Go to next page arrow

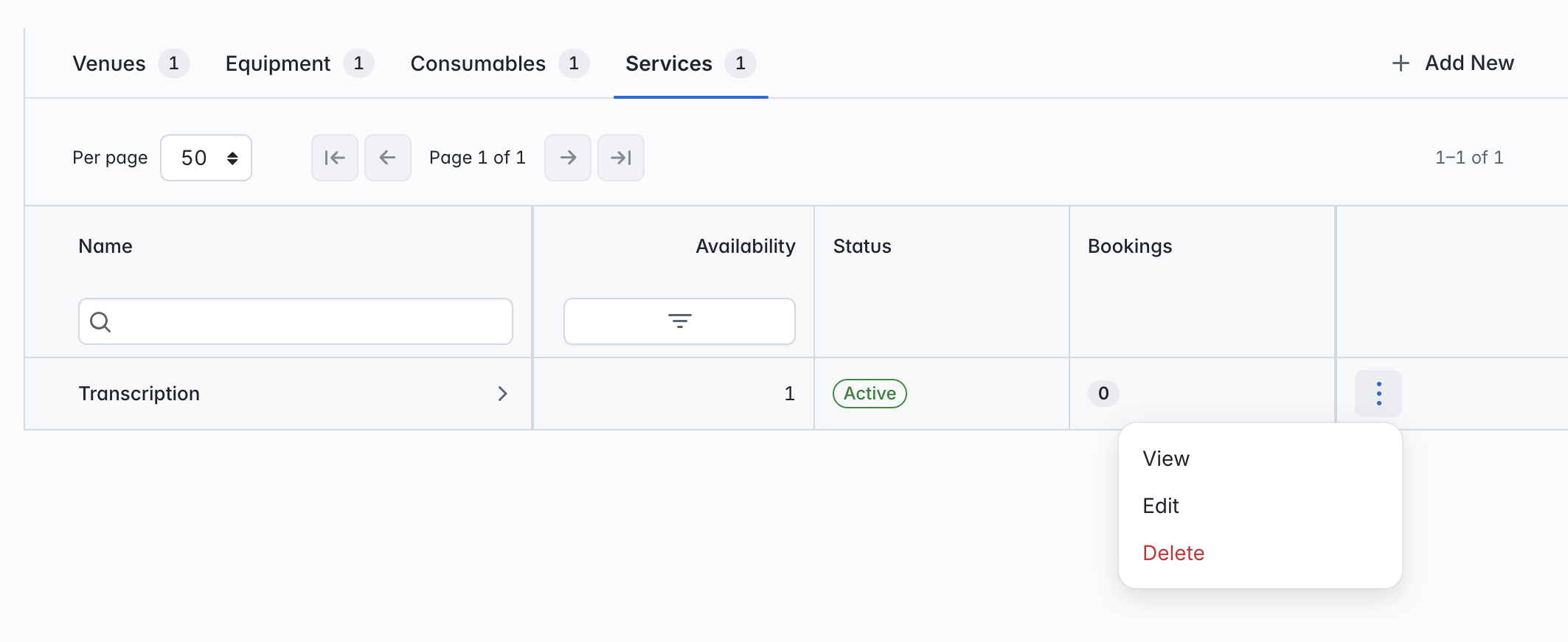pos(568,158)
